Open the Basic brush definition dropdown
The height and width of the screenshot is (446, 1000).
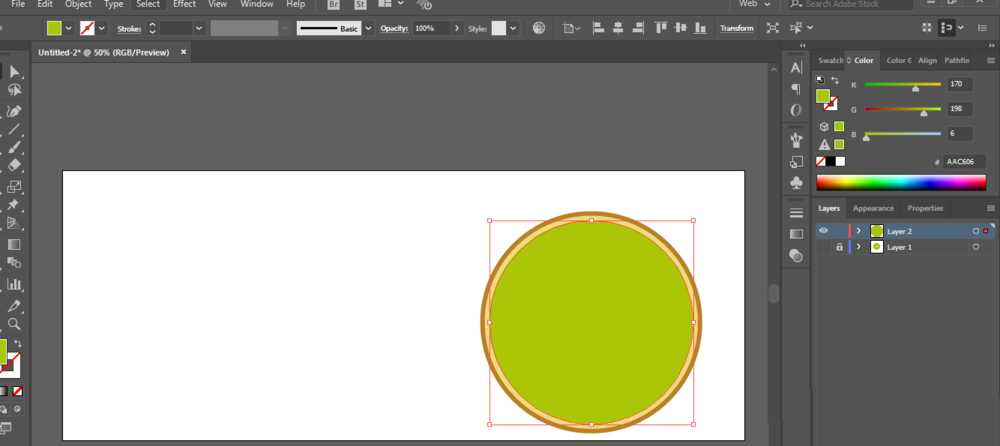pos(368,28)
